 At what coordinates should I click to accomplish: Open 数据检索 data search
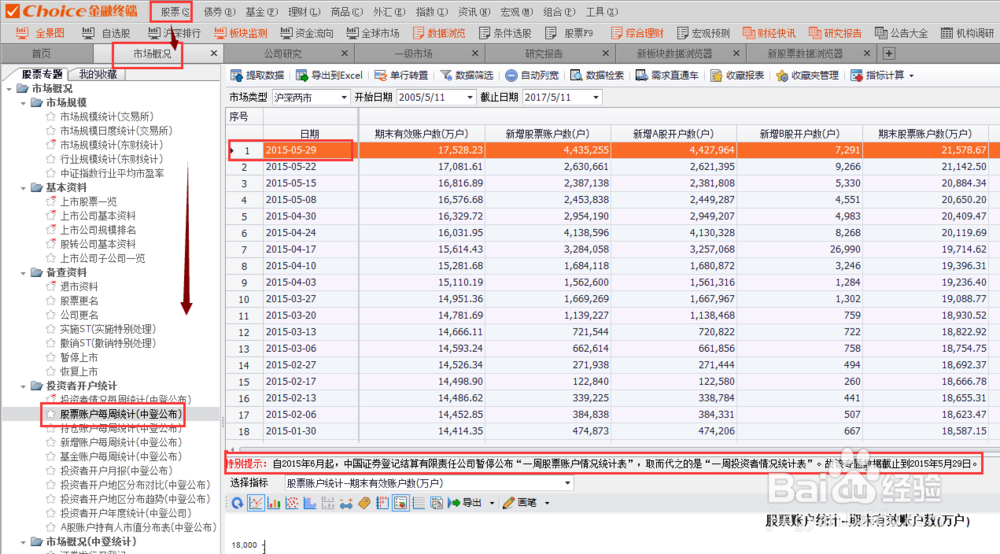(597, 75)
